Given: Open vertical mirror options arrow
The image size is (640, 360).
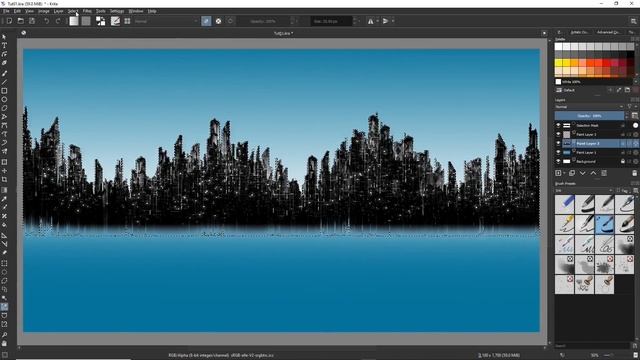Looking at the screenshot, I should click(393, 21).
